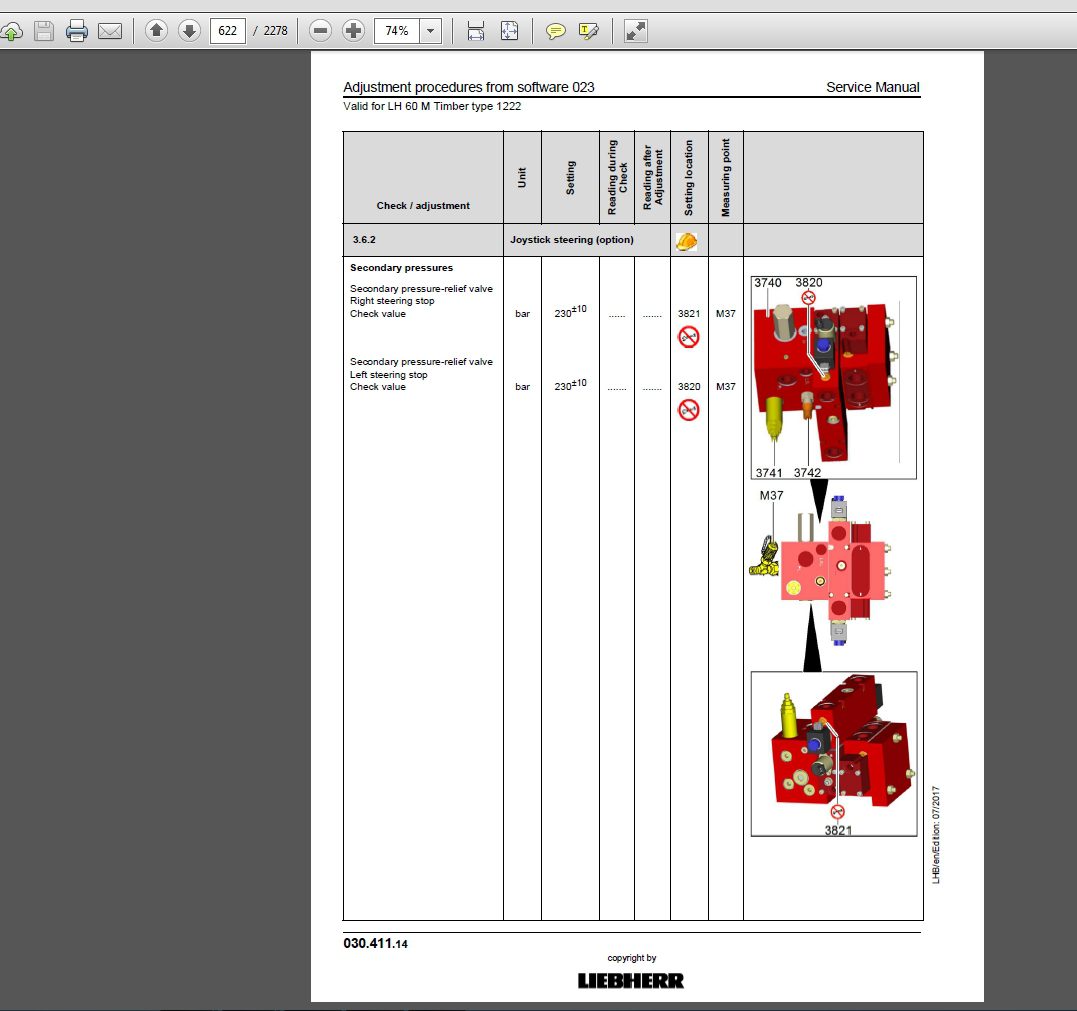
Task: Click the 'Adjustment procedures from software 023' title
Action: pyautogui.click(x=468, y=87)
